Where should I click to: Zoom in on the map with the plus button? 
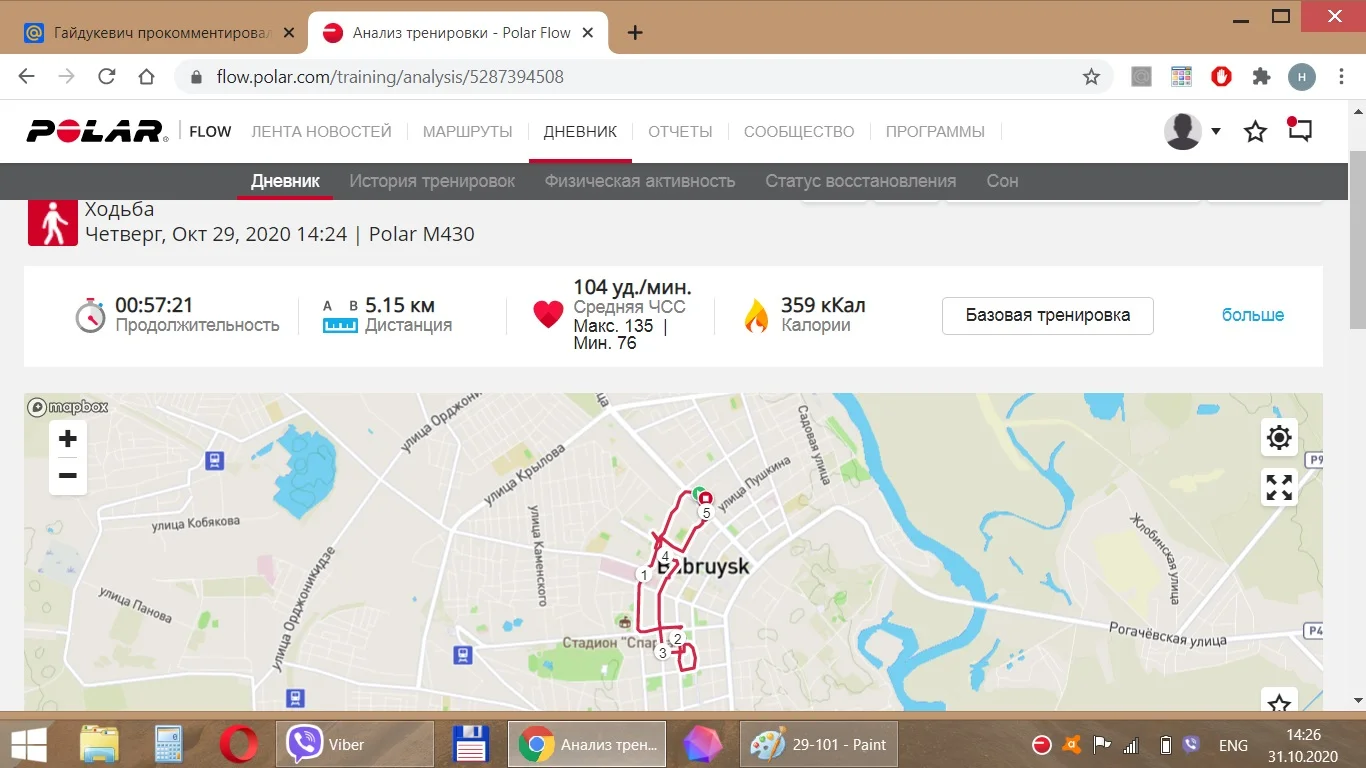(68, 439)
